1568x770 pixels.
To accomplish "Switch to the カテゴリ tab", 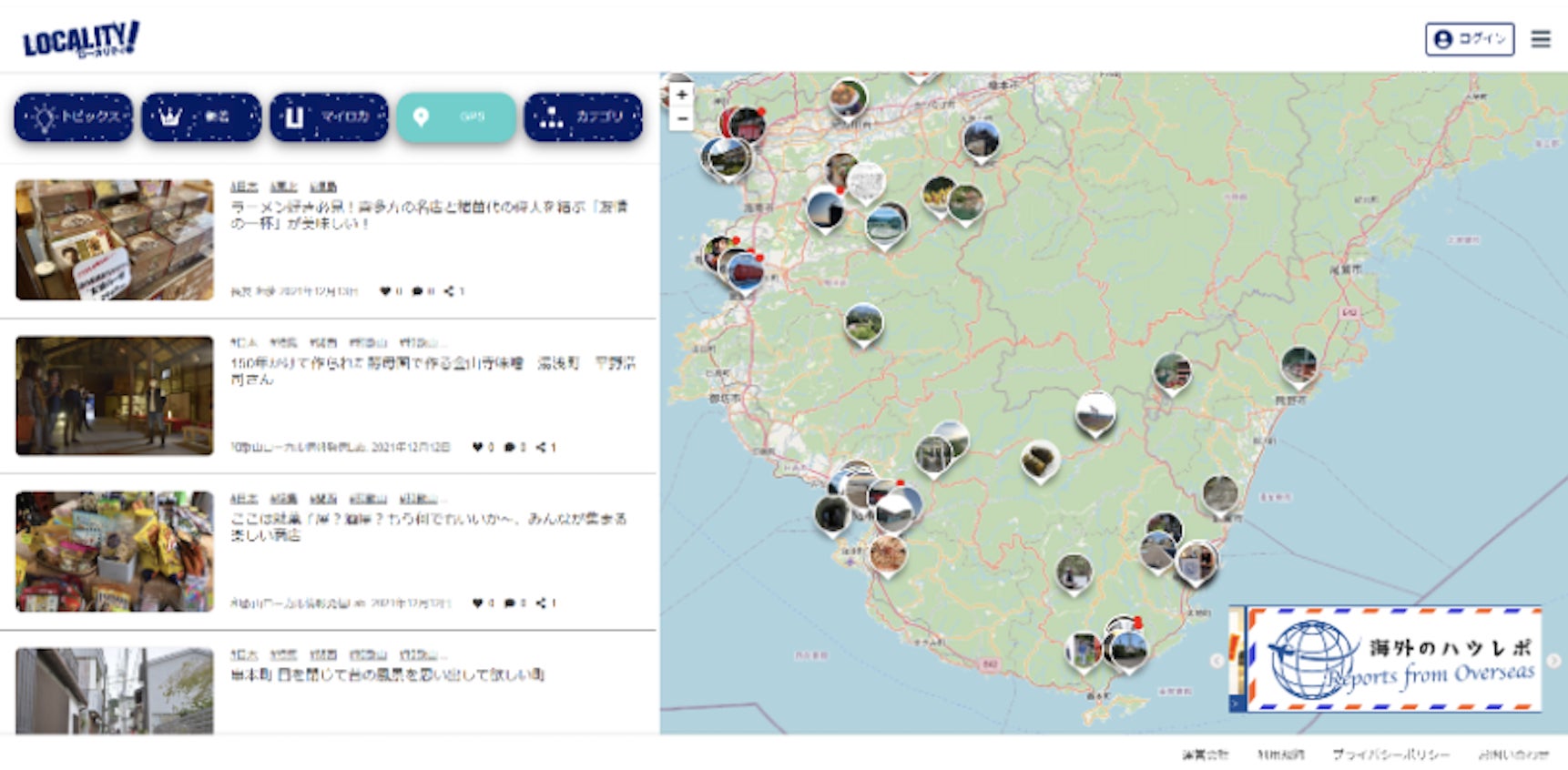I will pyautogui.click(x=584, y=117).
